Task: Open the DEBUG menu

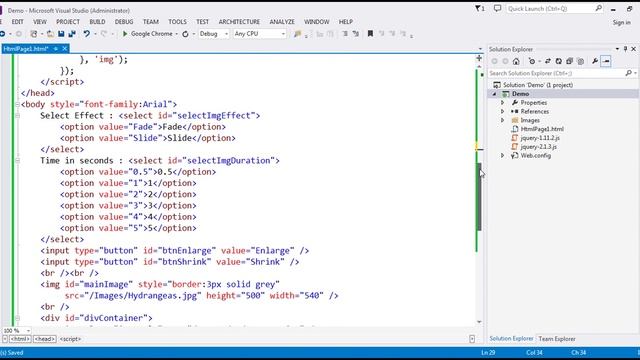Action: coord(124,22)
